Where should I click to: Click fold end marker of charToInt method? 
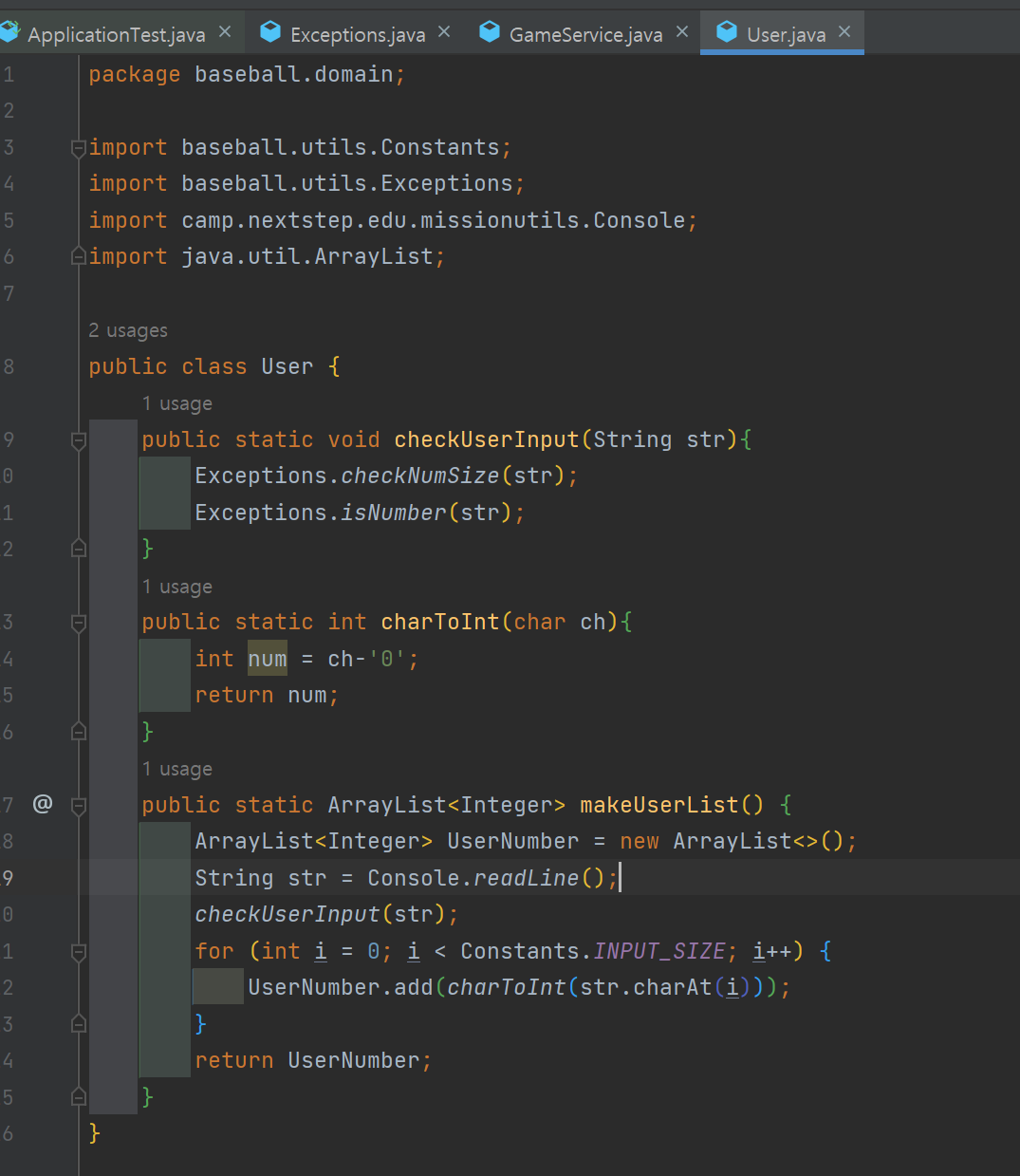click(79, 732)
